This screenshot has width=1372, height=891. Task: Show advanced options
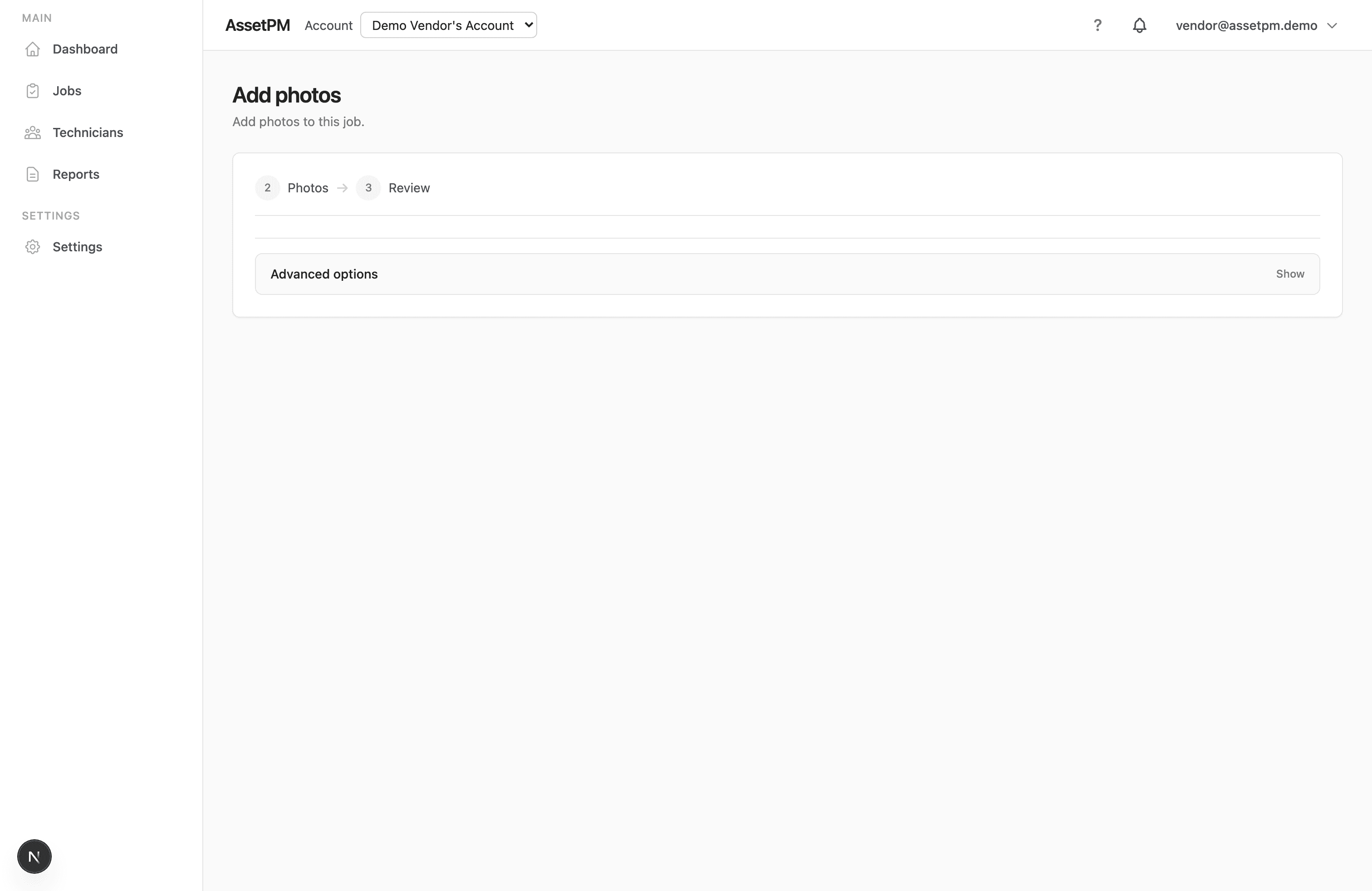(1290, 274)
